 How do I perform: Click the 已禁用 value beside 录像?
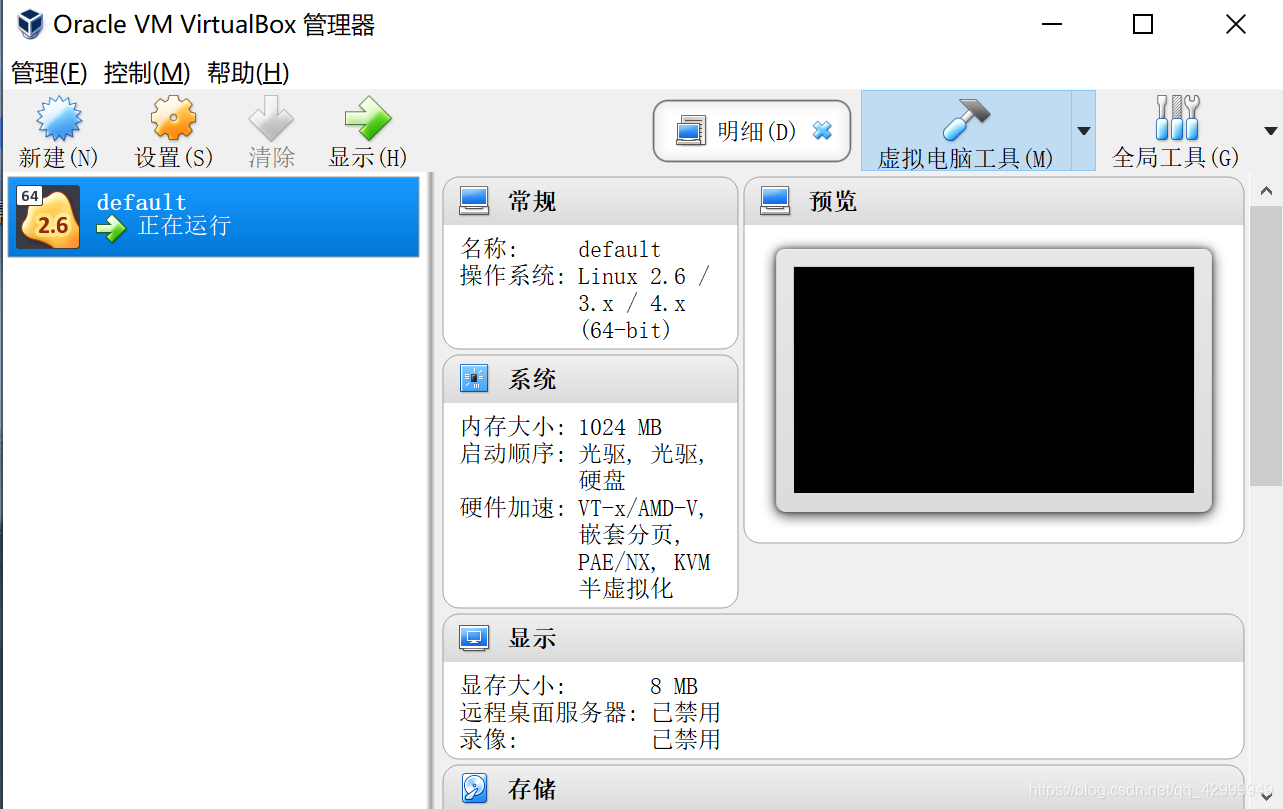click(x=686, y=740)
